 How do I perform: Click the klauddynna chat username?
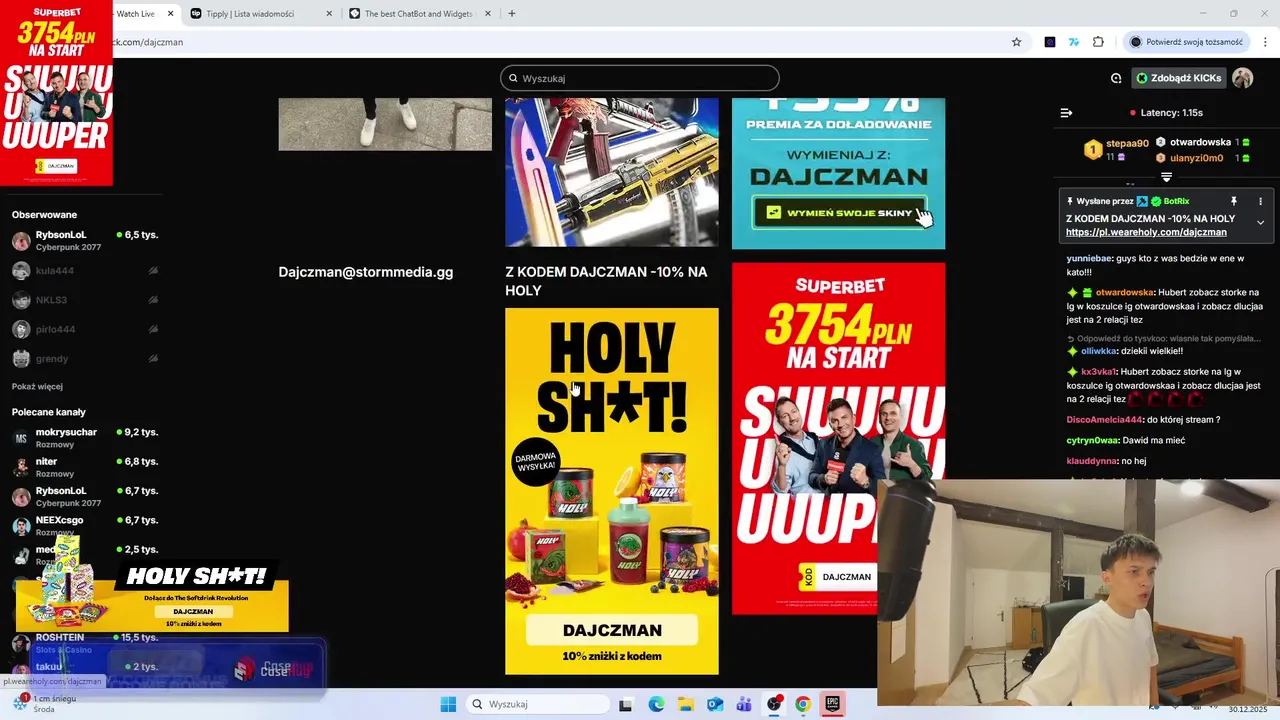[1092, 461]
